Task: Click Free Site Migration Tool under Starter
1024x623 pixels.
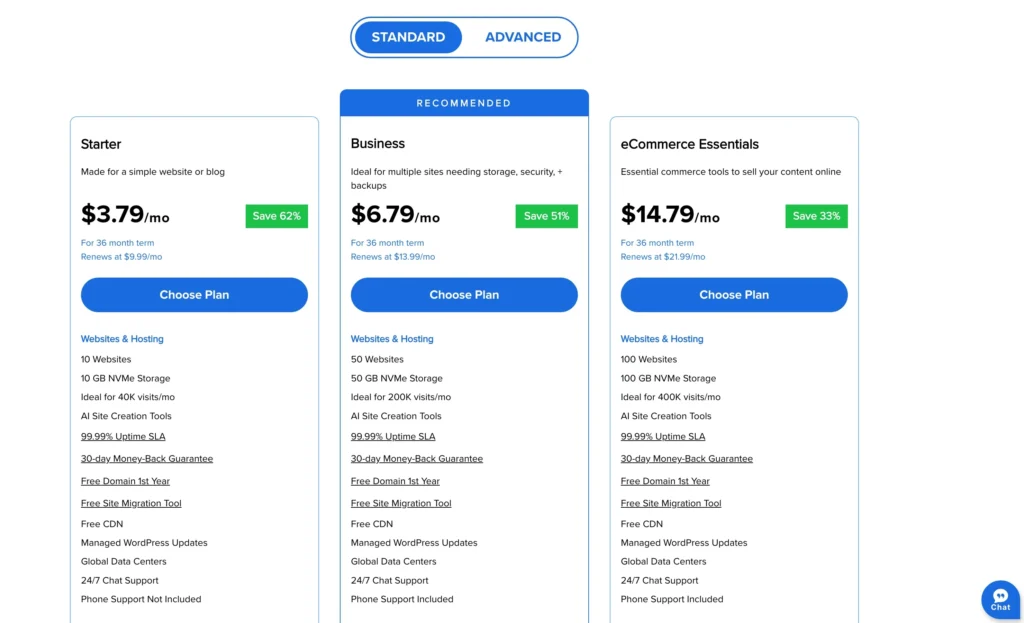Action: pos(131,503)
